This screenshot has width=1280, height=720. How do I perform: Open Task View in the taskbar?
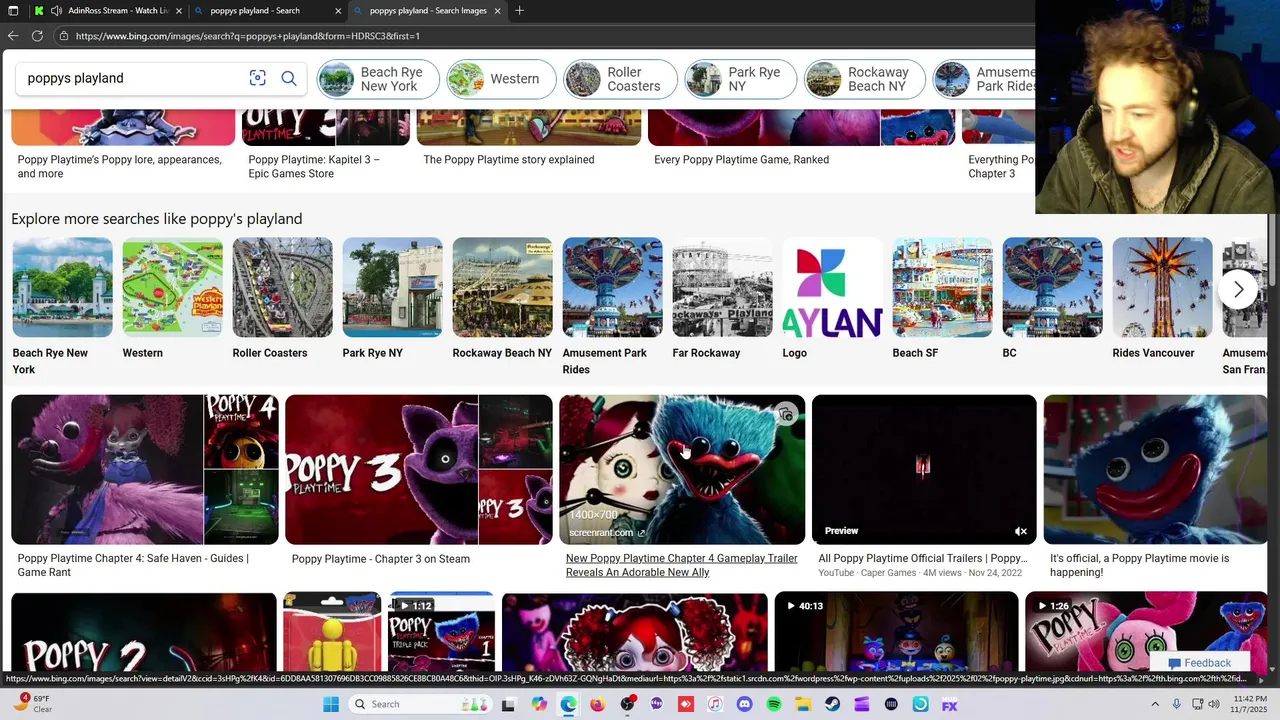point(508,704)
